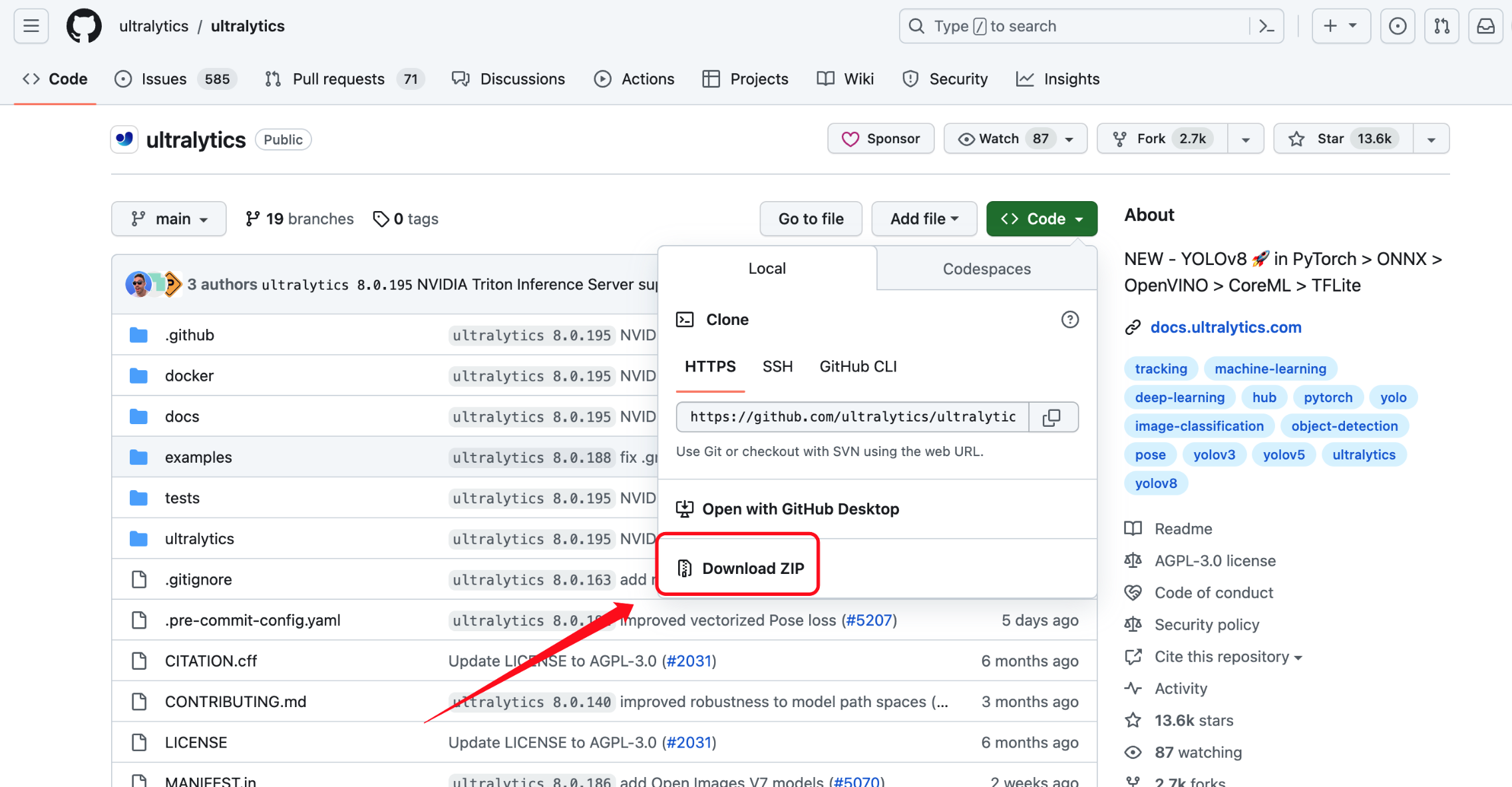Screen dimensions: 1512x787
Task: Click the branches icon for 19 branches
Action: pos(252,218)
